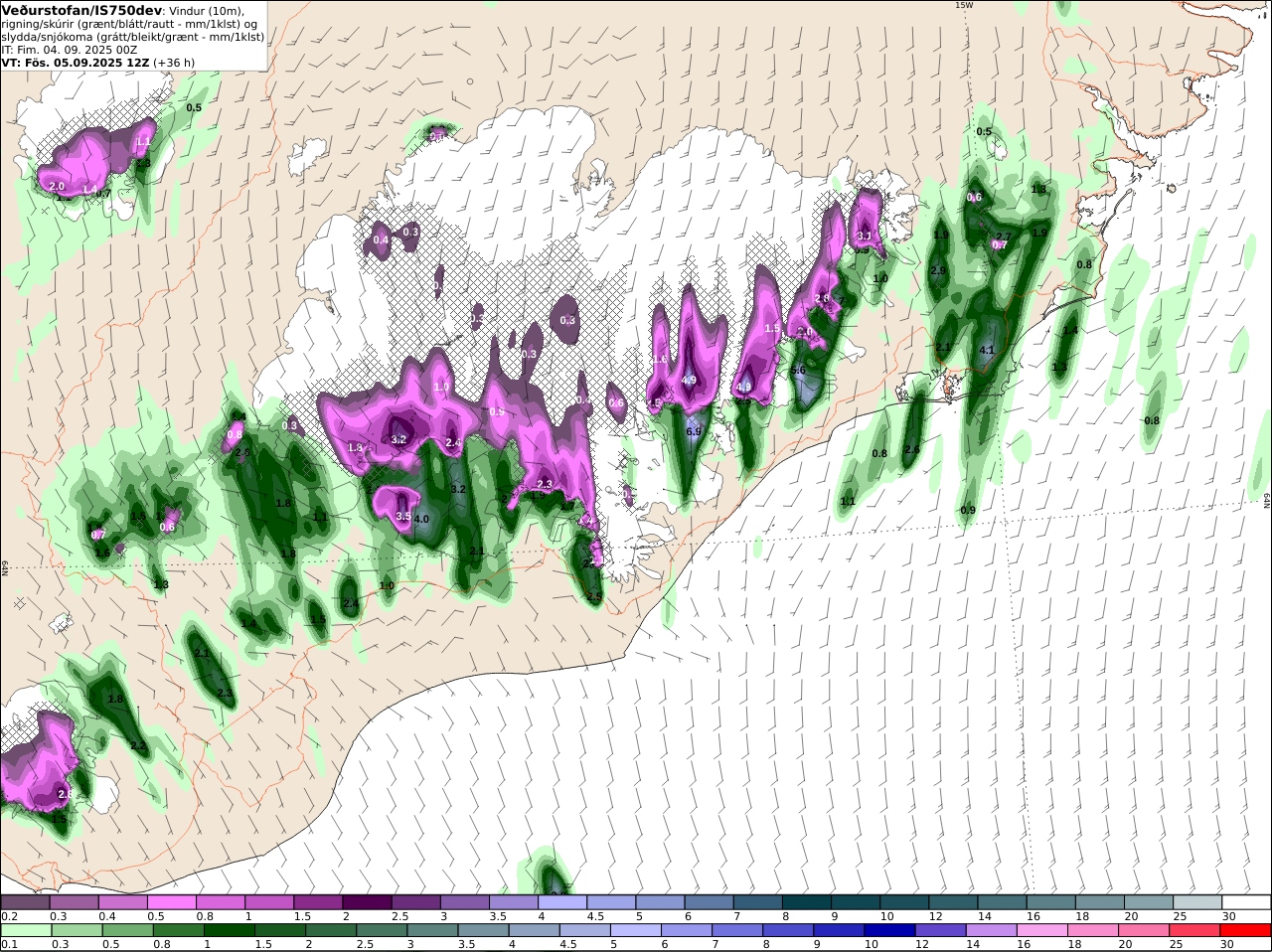This screenshot has height=952, width=1272.
Task: Click the medium green 0.5 swatch in lower legend
Action: tap(126, 930)
